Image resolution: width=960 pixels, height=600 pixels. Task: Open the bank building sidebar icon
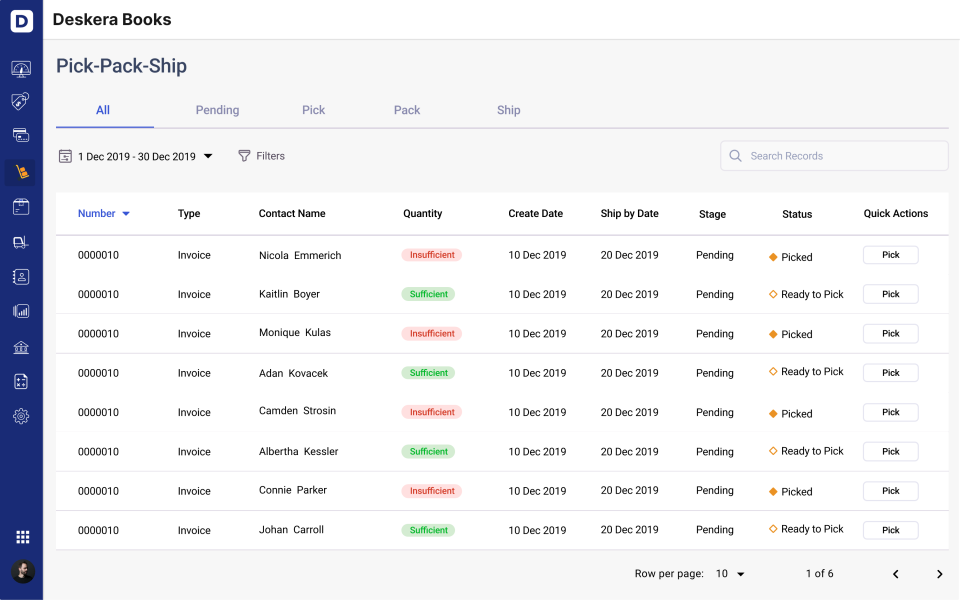point(21,347)
